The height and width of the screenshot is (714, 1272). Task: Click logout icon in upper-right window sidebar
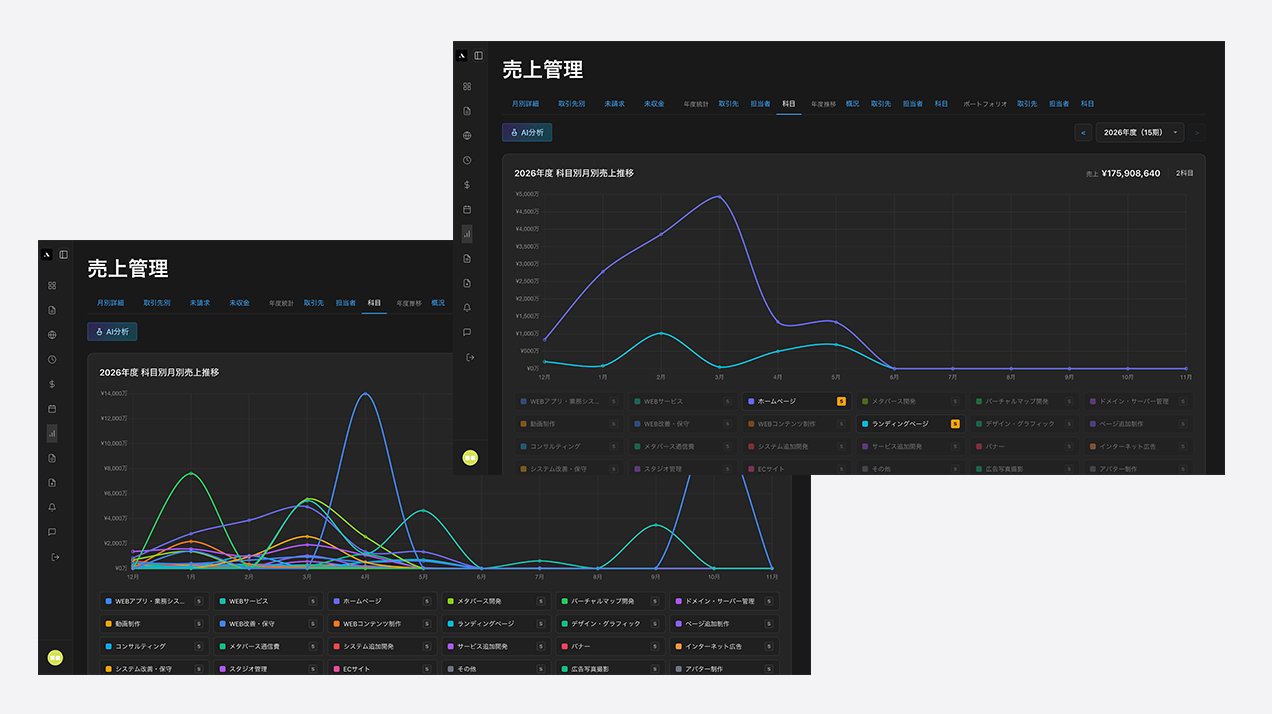(467, 357)
